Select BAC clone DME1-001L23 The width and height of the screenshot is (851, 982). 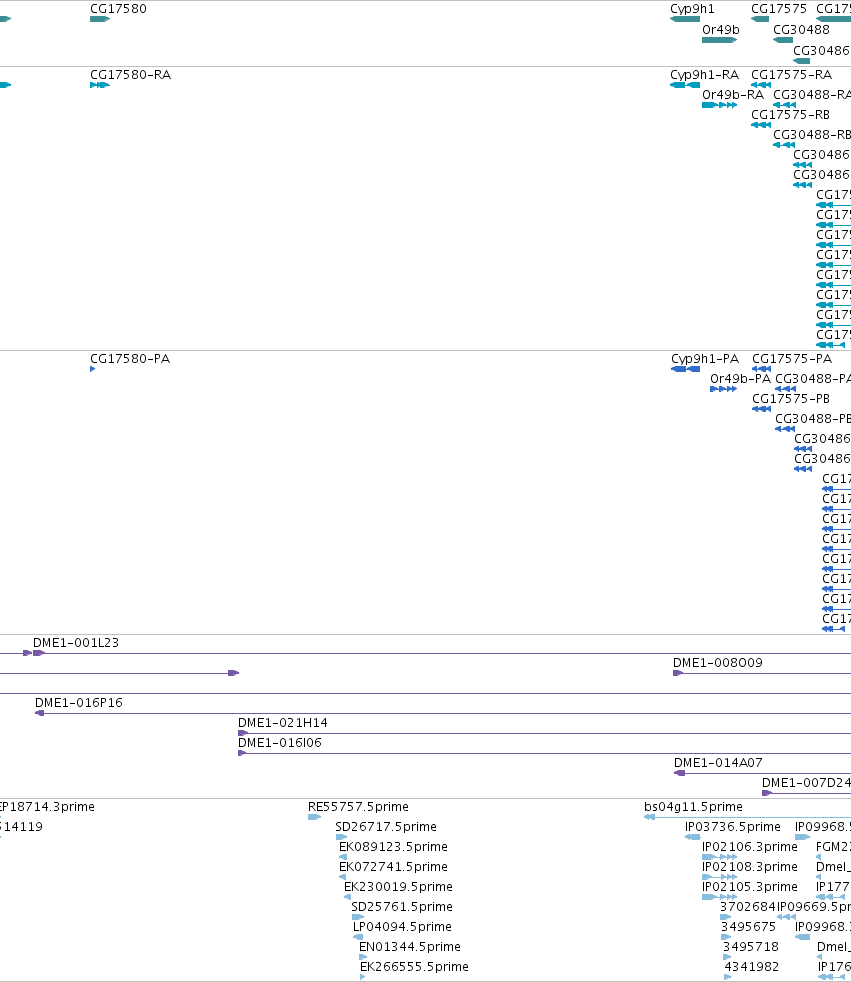click(76, 643)
